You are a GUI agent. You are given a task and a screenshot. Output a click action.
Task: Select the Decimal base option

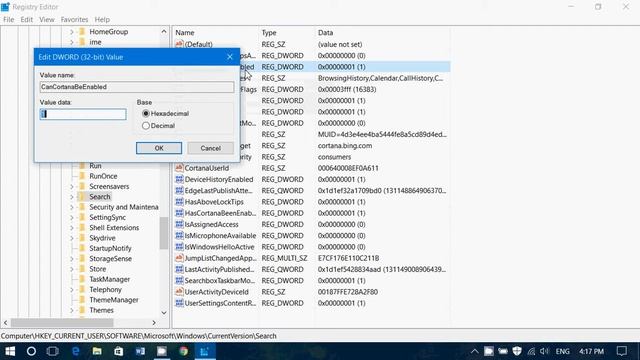146,126
